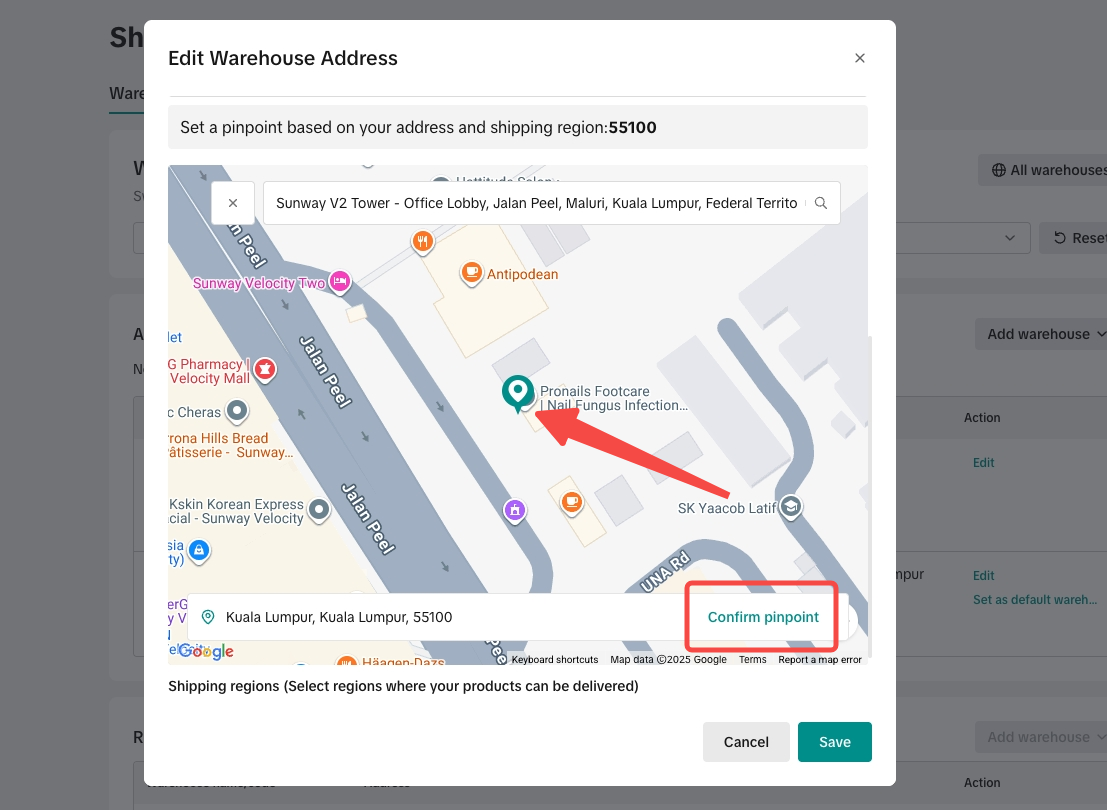Screen dimensions: 1107x810
Task: Click the Save button
Action: tap(834, 742)
